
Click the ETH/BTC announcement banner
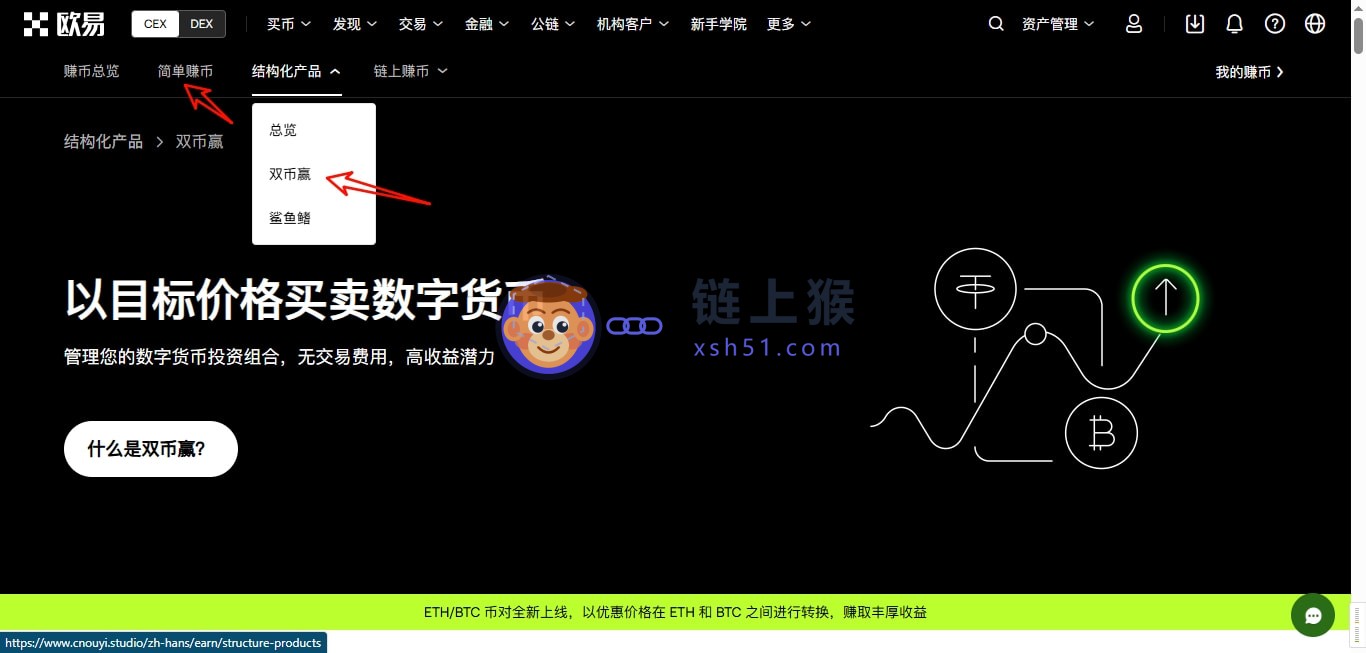(675, 612)
